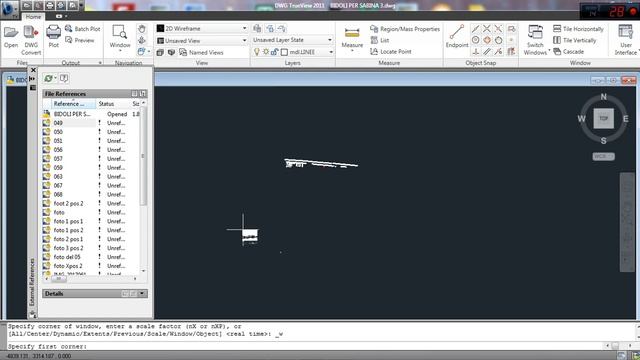Screen dimensions: 640x360
Task: Toggle layer lock padlock icon
Action: [x=274, y=52]
